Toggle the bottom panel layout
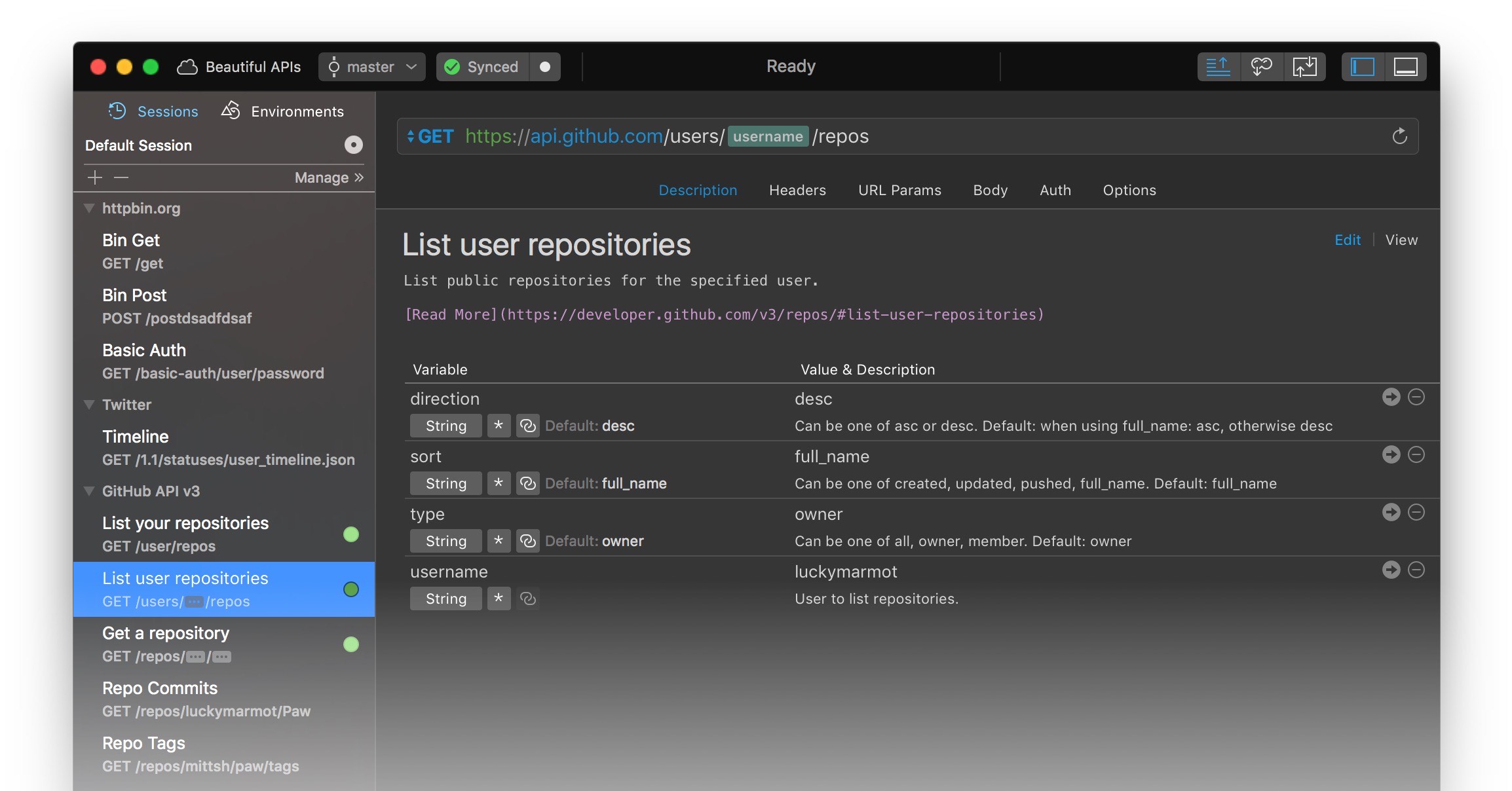Viewport: 1512px width, 791px height. [1406, 67]
